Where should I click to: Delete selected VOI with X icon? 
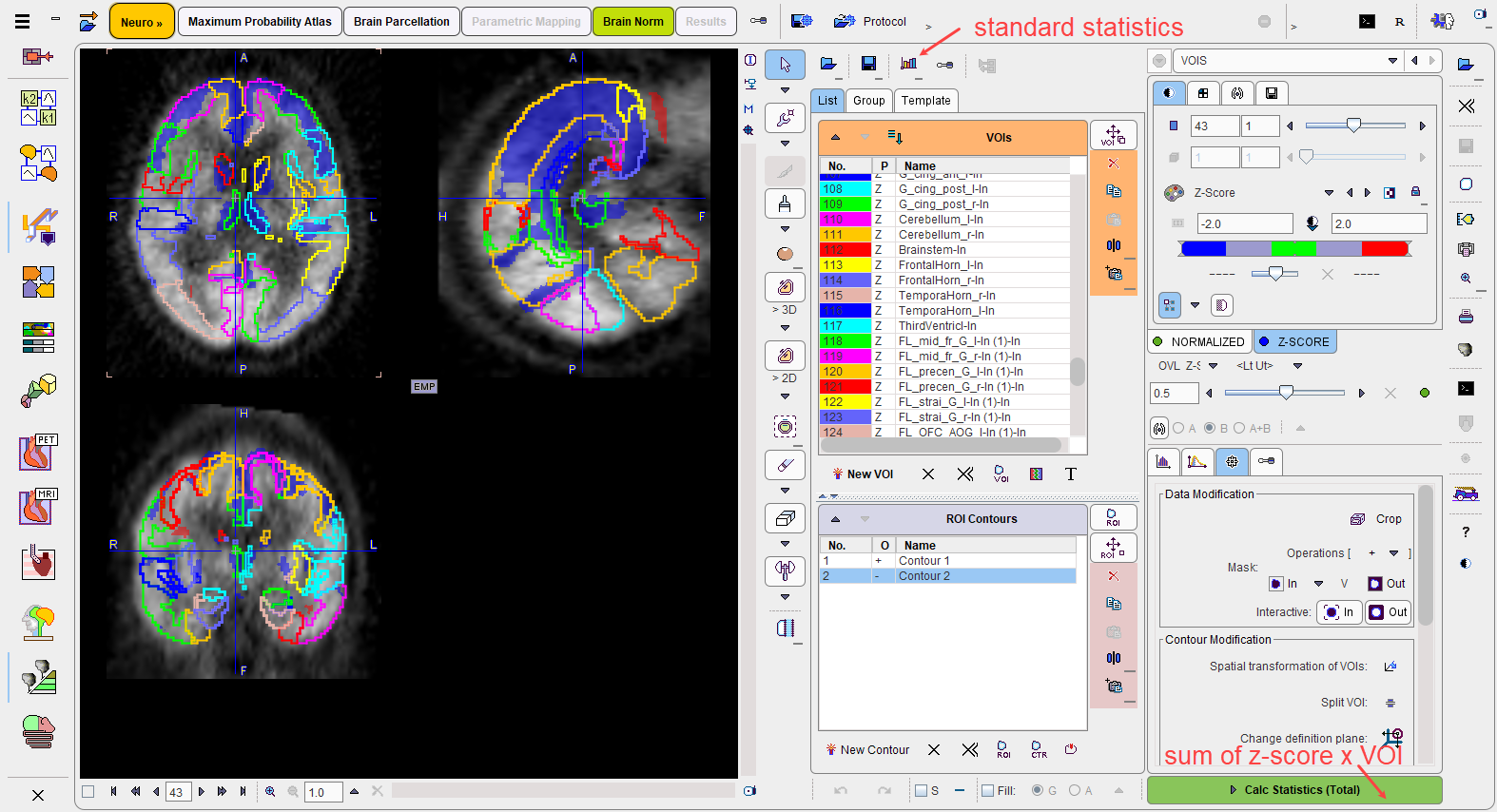point(928,474)
